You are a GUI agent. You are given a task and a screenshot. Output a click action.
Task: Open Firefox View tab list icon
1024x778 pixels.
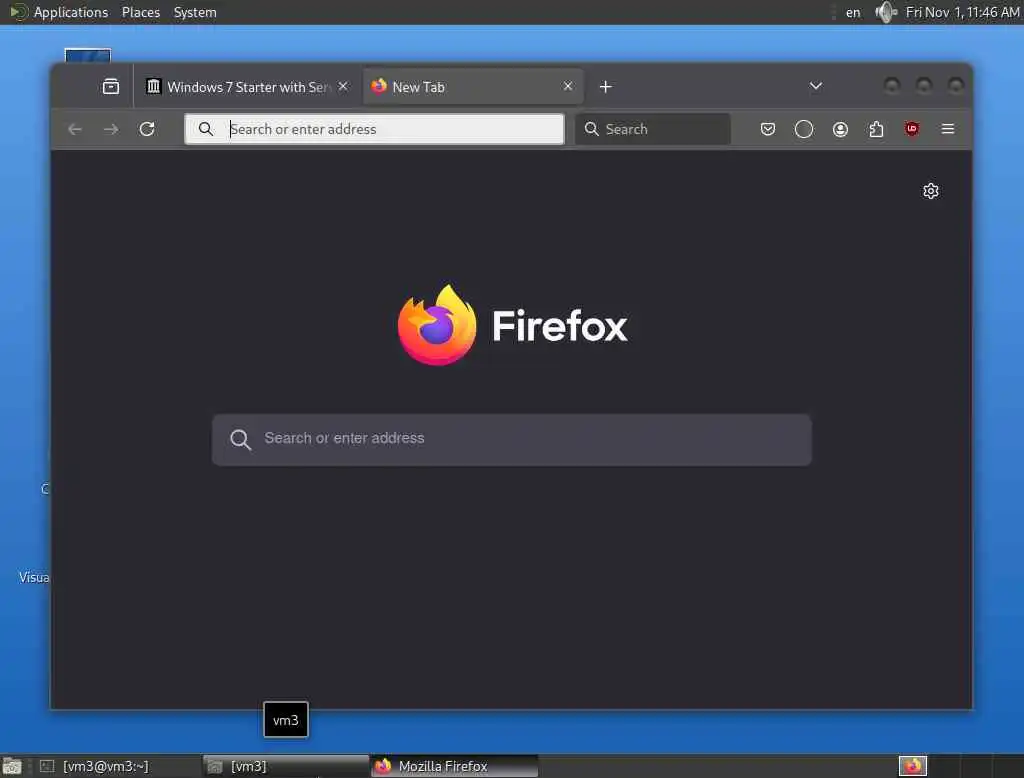pyautogui.click(x=111, y=86)
